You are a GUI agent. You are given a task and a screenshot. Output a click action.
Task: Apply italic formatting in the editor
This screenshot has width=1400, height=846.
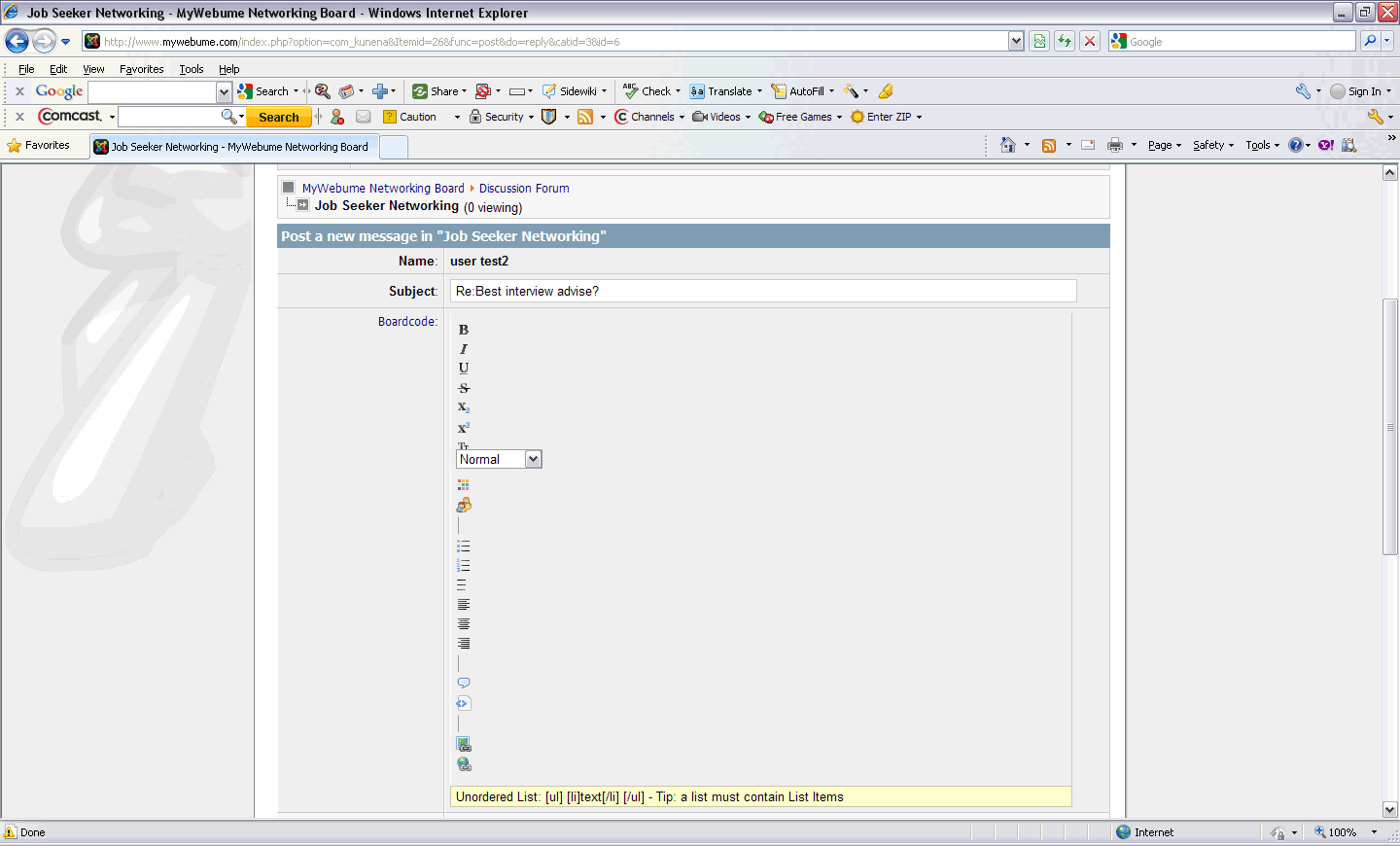(464, 349)
